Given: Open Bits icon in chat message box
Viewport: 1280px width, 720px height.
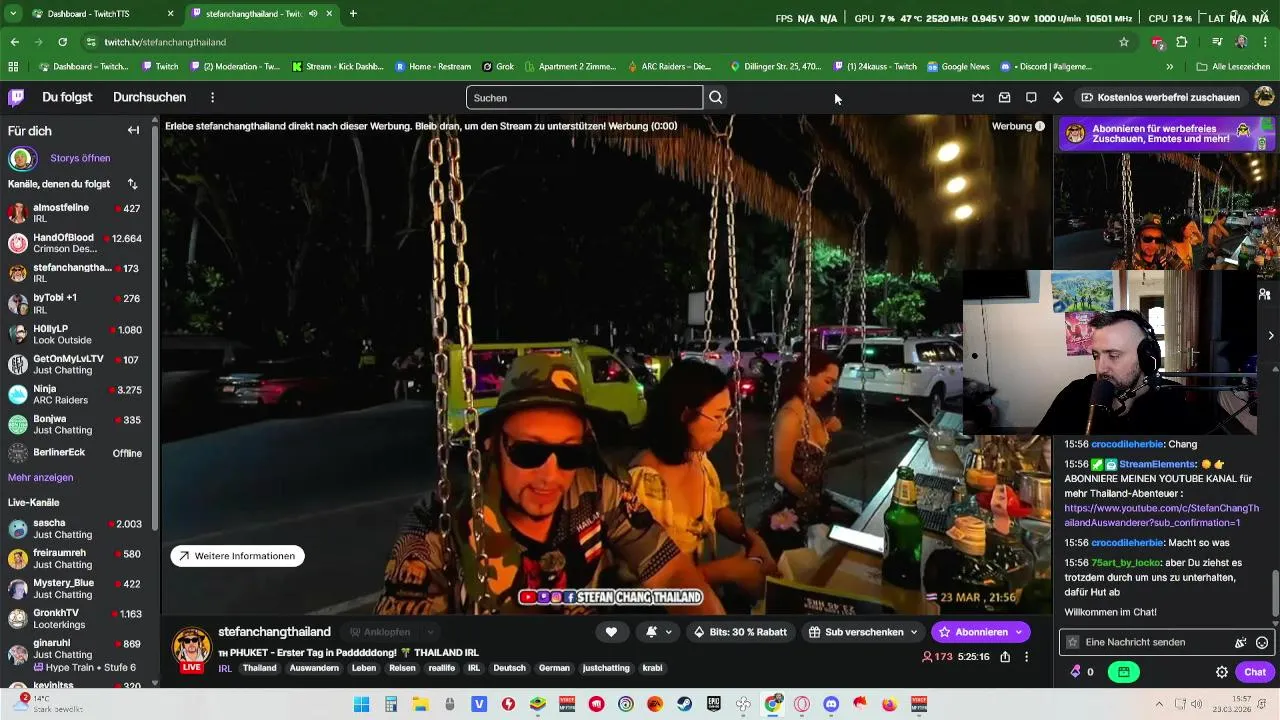Looking at the screenshot, I should coord(1240,643).
